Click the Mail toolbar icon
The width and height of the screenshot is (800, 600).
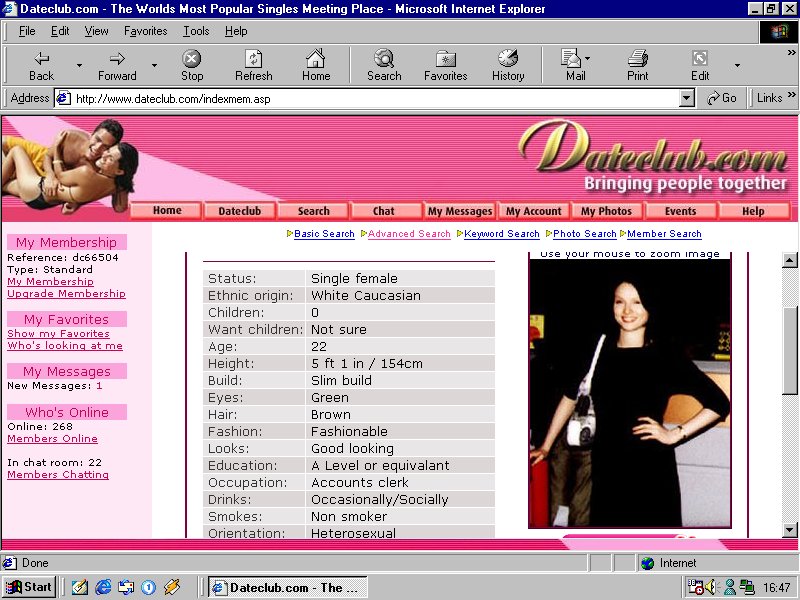pos(573,66)
